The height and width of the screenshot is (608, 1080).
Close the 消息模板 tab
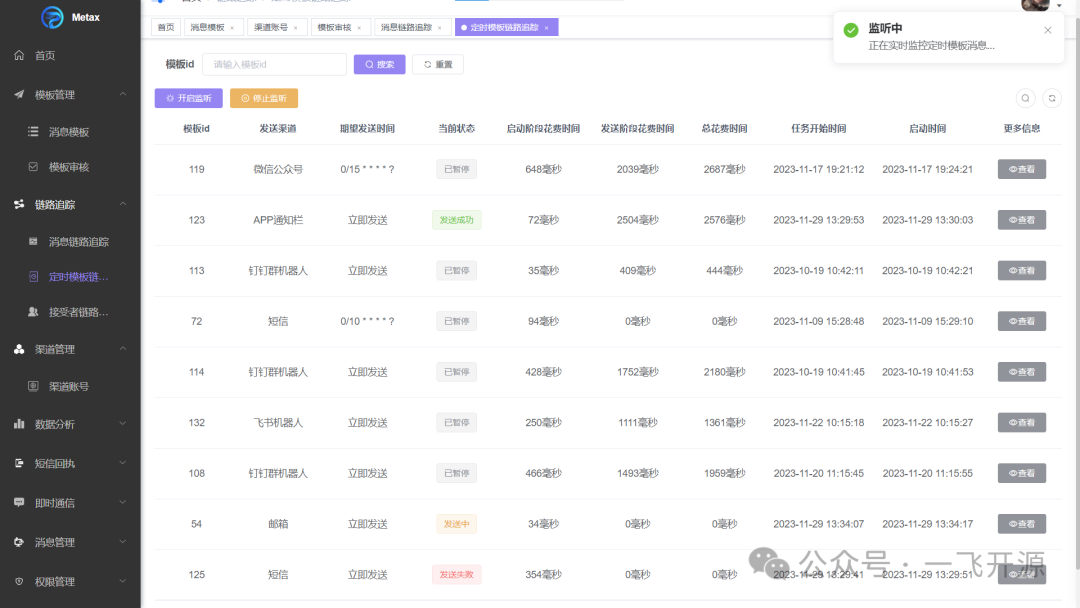(232, 28)
